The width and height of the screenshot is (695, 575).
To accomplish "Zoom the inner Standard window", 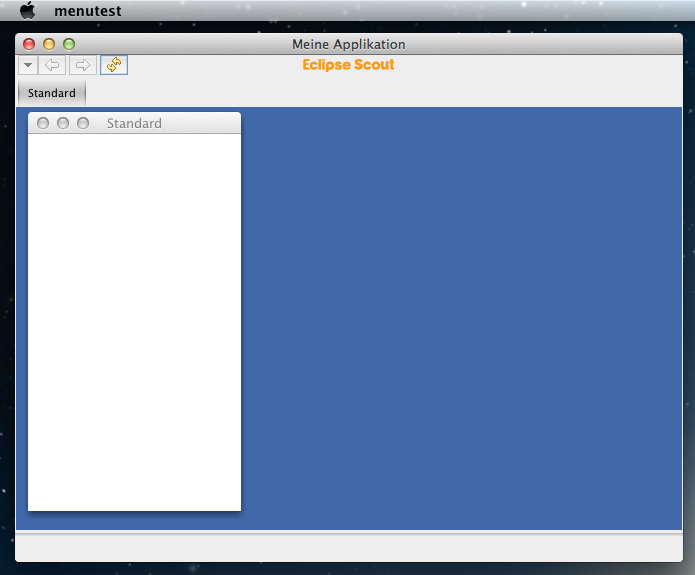I will [x=83, y=123].
